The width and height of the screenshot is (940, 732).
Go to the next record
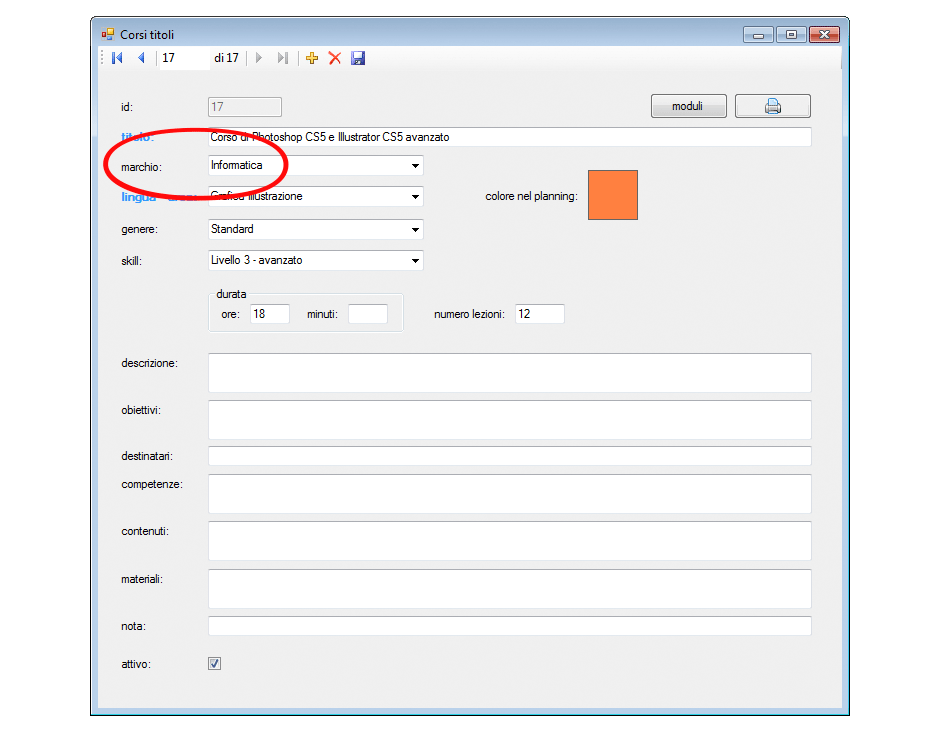click(x=259, y=58)
